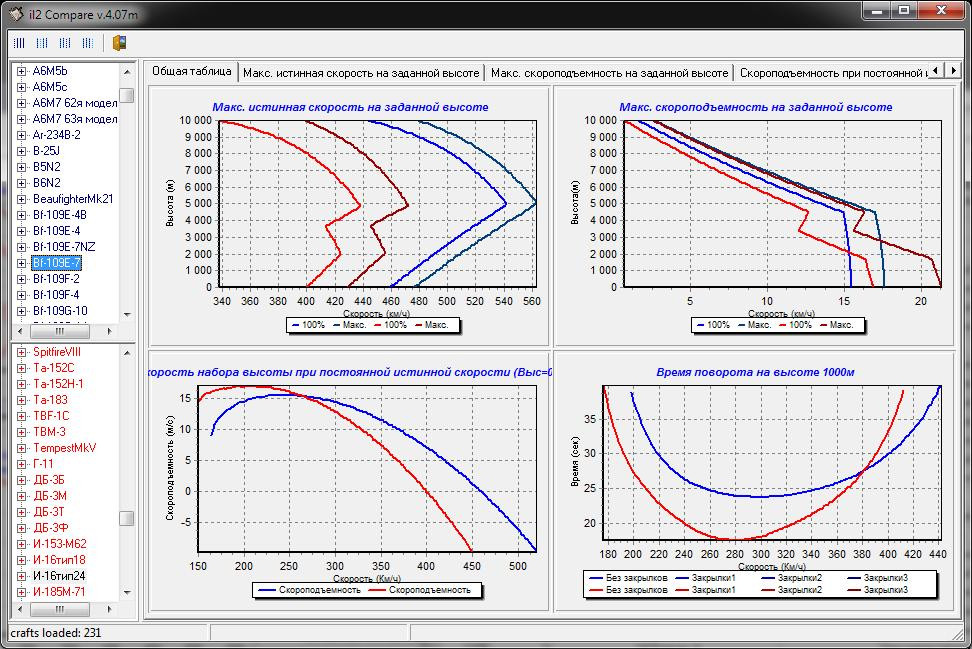Click the upper aircraft list vertical scrollbar thumb
Screen dimensions: 972x649
click(127, 95)
